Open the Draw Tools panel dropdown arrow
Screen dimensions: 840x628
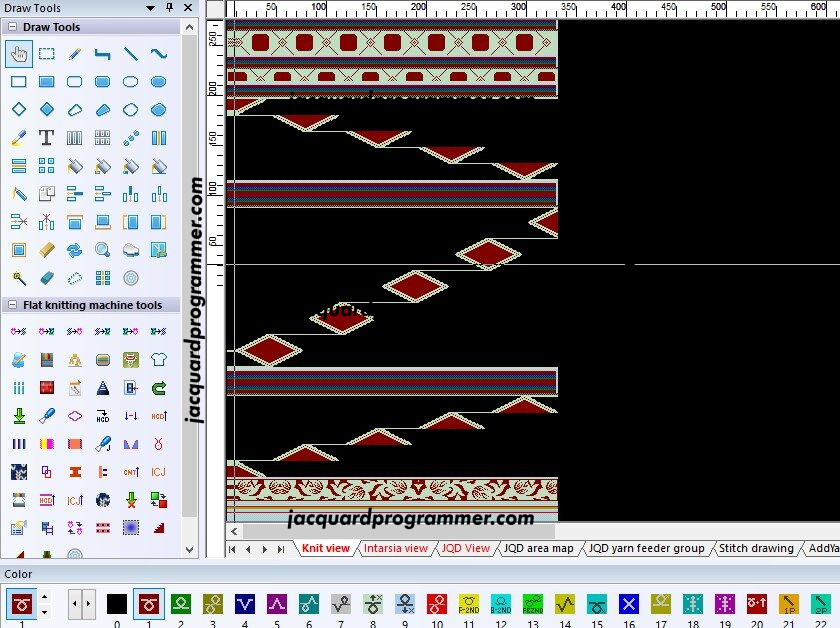pyautogui.click(x=151, y=8)
